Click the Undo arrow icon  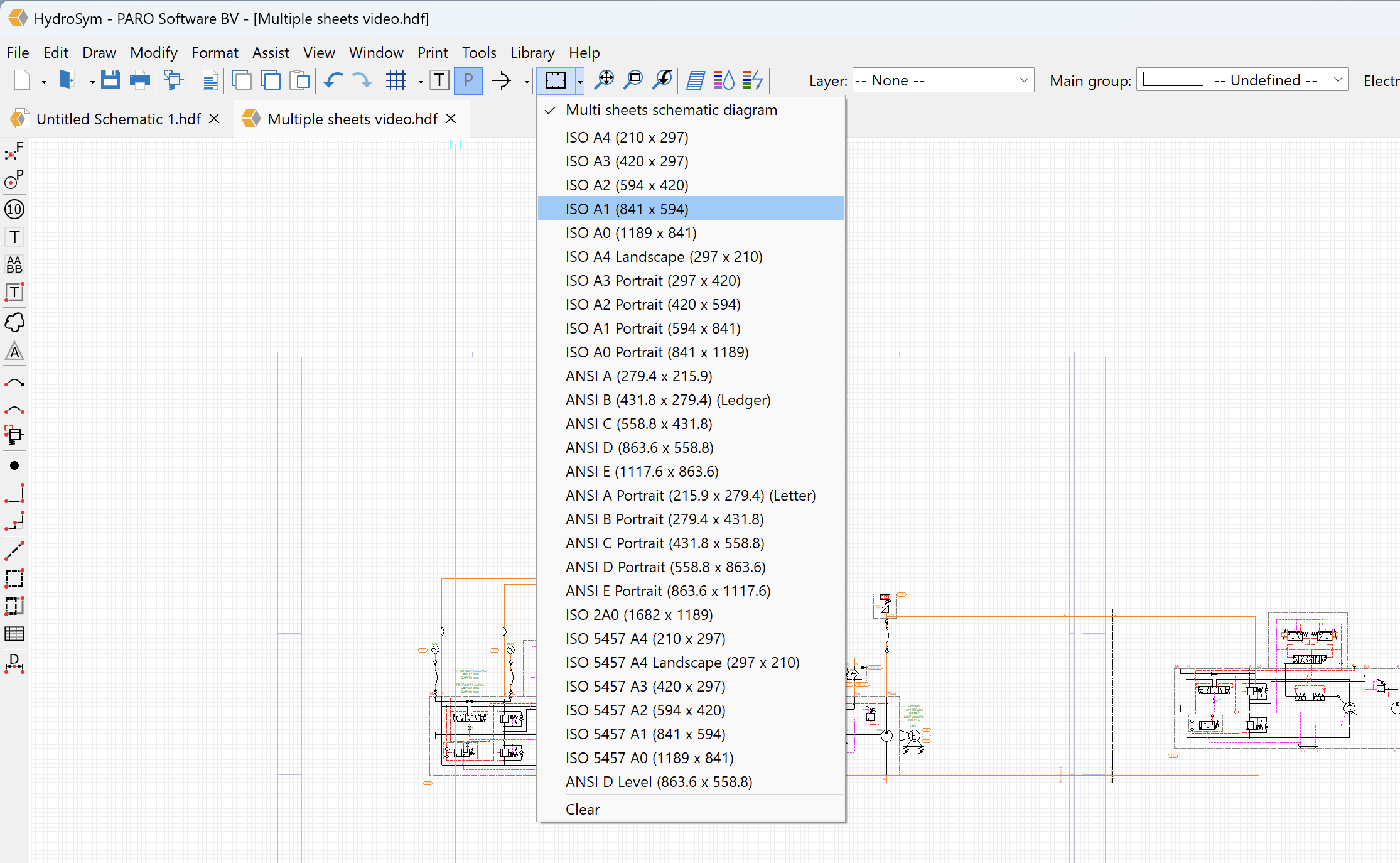[333, 80]
